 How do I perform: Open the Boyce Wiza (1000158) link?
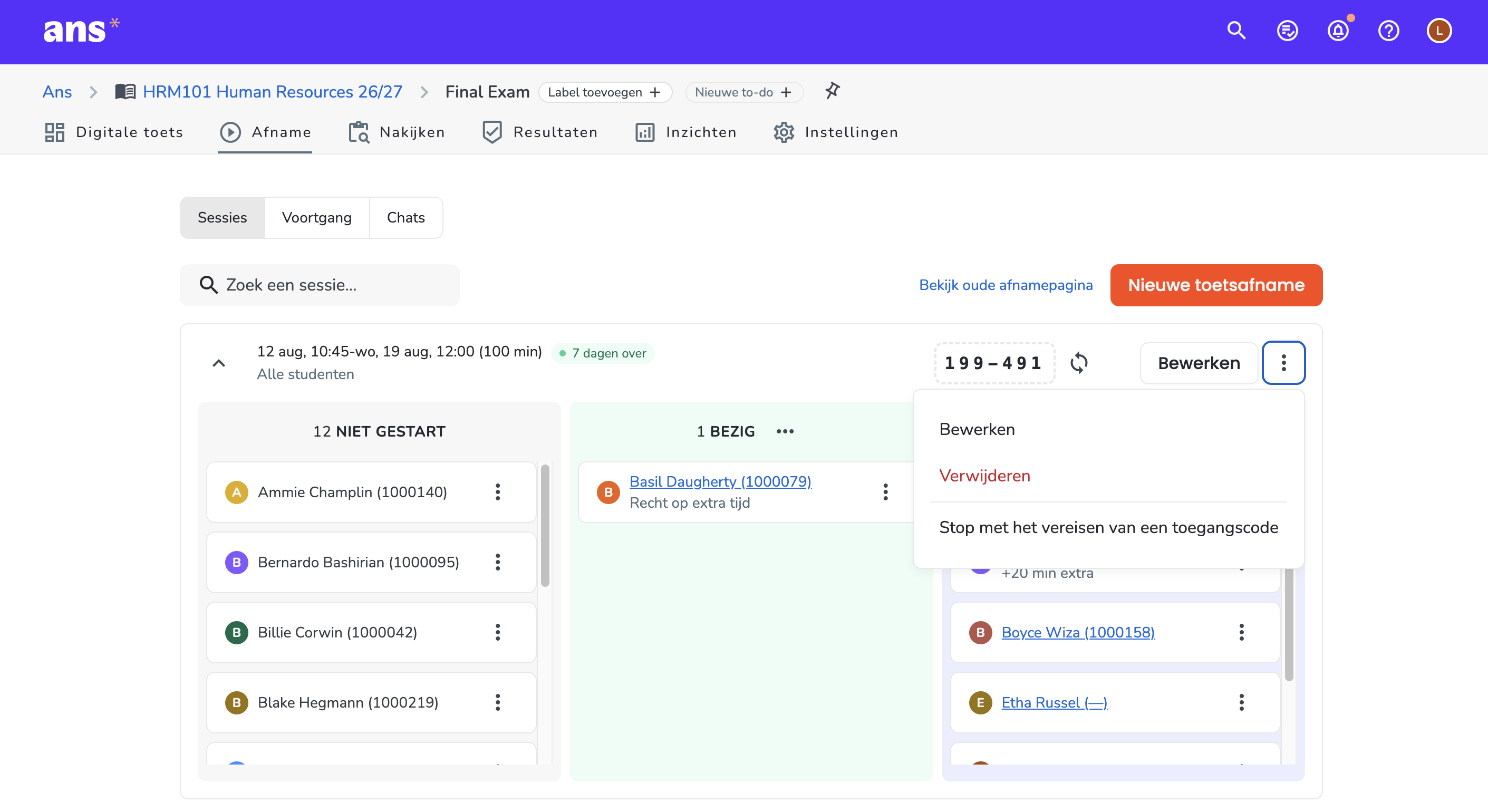[x=1078, y=632]
